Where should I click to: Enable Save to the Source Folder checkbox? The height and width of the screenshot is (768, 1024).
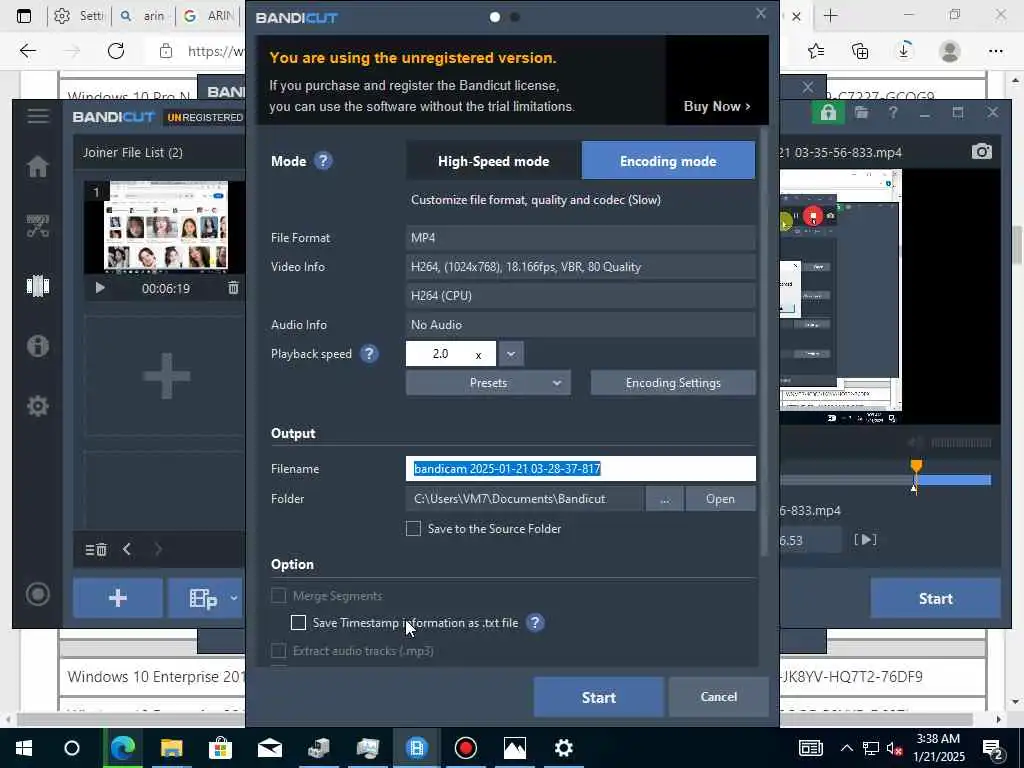click(x=413, y=528)
